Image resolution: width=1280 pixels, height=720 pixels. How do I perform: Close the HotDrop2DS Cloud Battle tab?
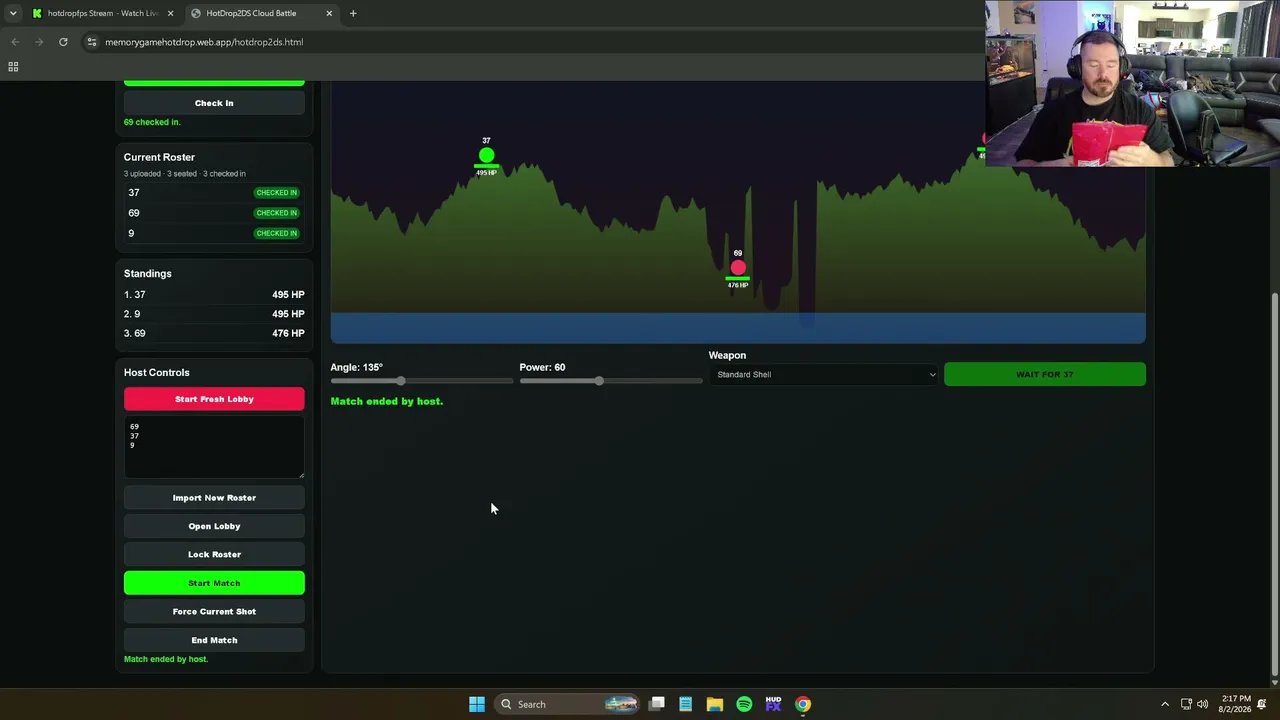point(329,13)
